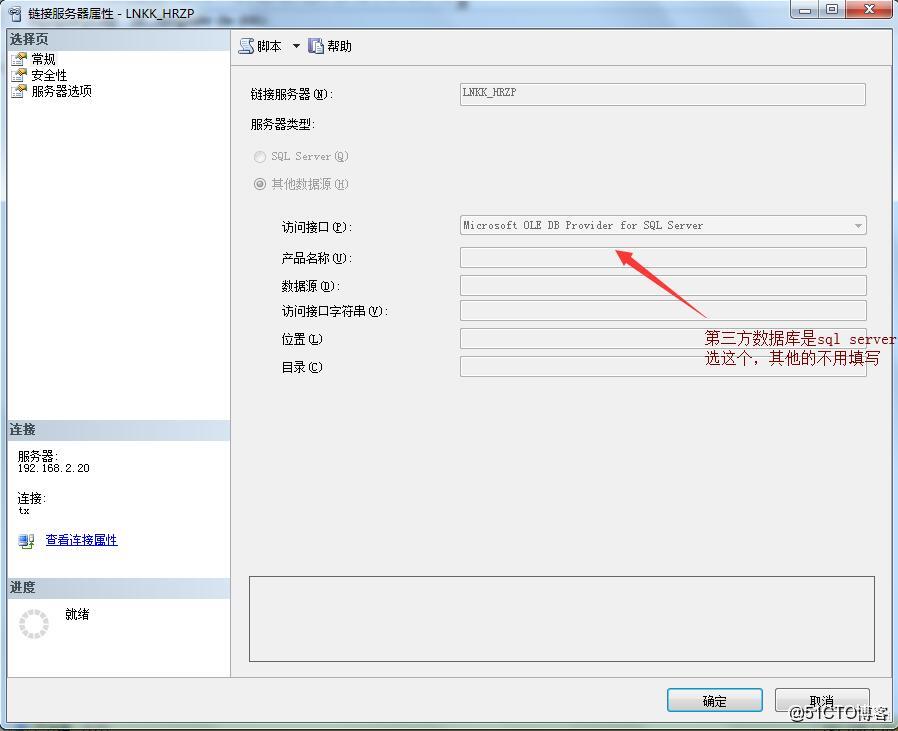Click the 进度 panel header
This screenshot has width=898, height=731.
coord(119,588)
